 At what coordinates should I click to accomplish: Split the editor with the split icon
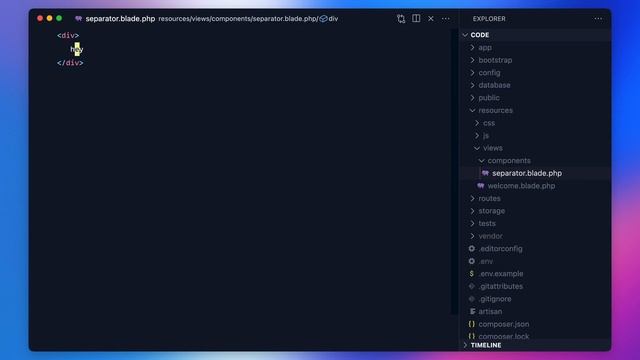click(x=416, y=18)
